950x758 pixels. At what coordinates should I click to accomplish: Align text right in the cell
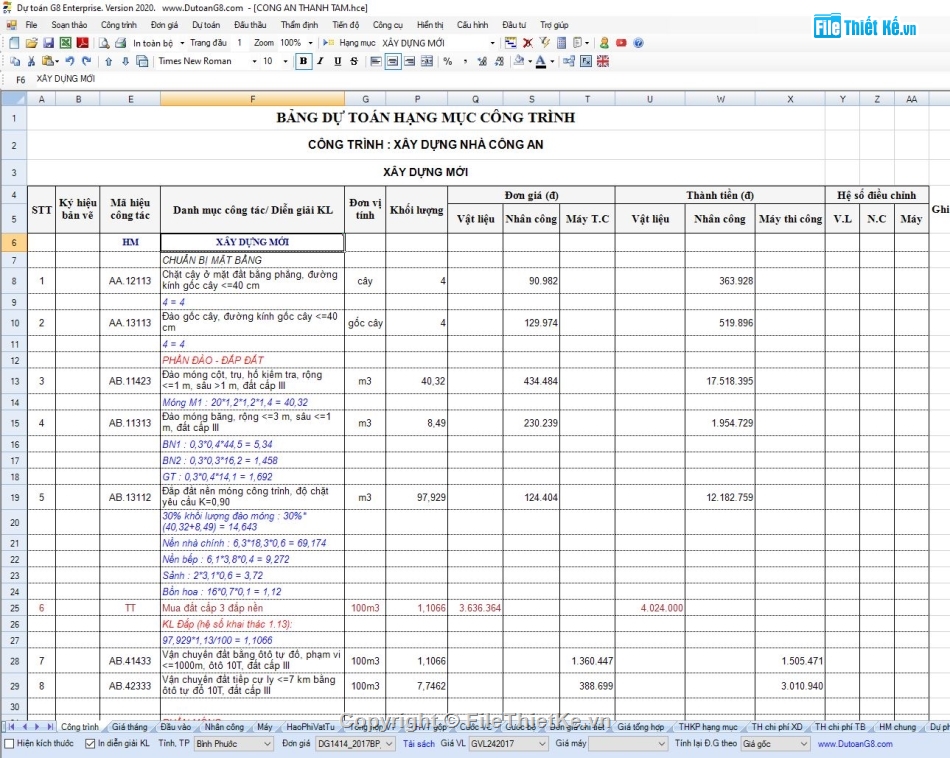click(410, 61)
